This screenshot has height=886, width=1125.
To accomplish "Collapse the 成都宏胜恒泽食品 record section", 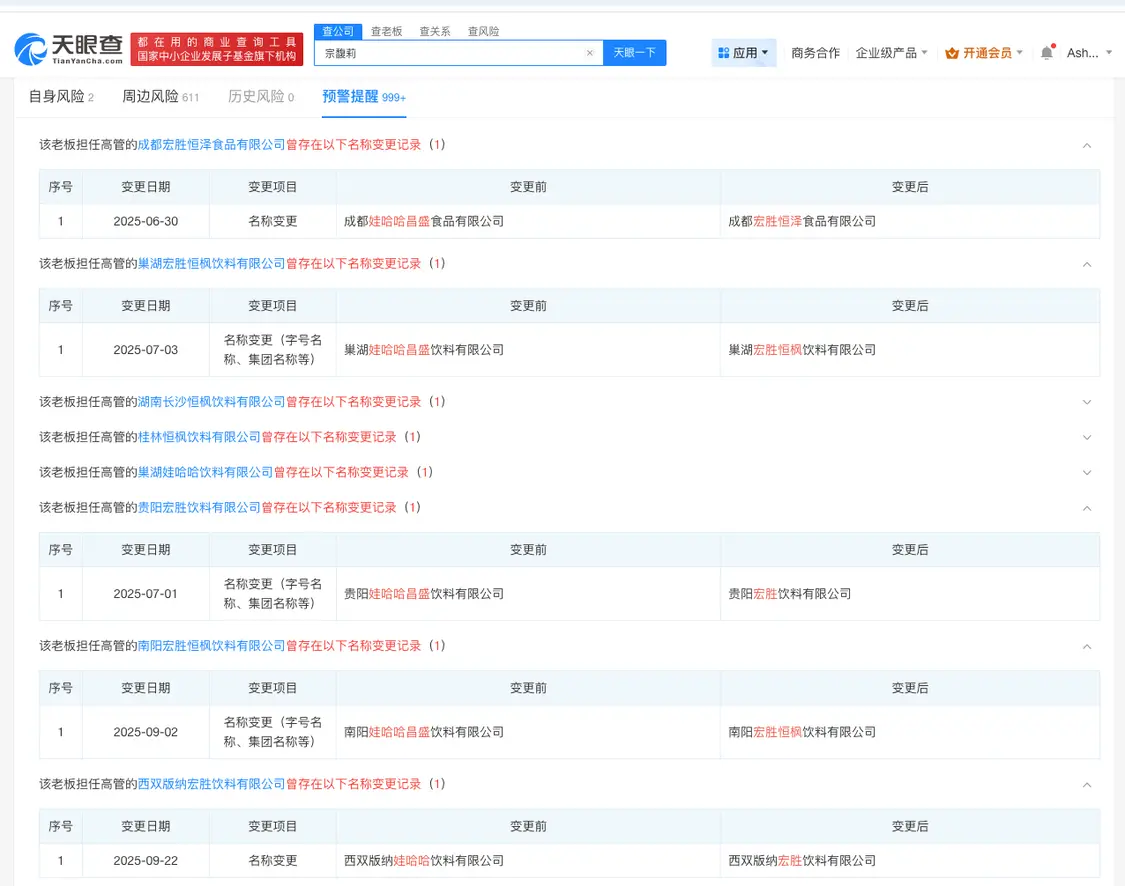I will (x=1087, y=146).
